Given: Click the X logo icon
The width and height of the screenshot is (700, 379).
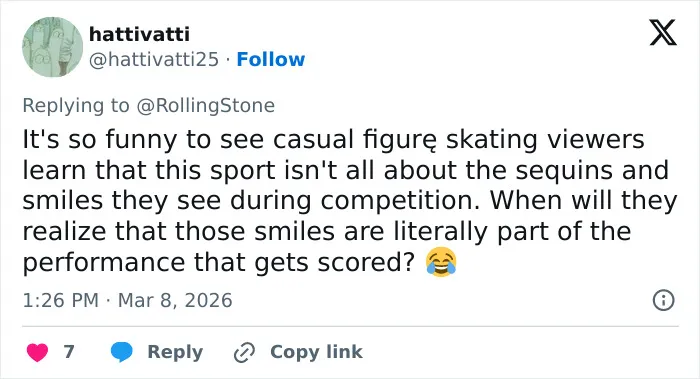Looking at the screenshot, I should click(x=663, y=33).
